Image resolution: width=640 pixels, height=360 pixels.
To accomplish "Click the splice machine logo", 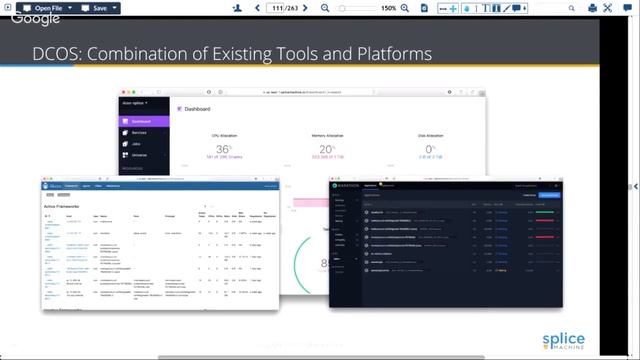I will [563, 341].
